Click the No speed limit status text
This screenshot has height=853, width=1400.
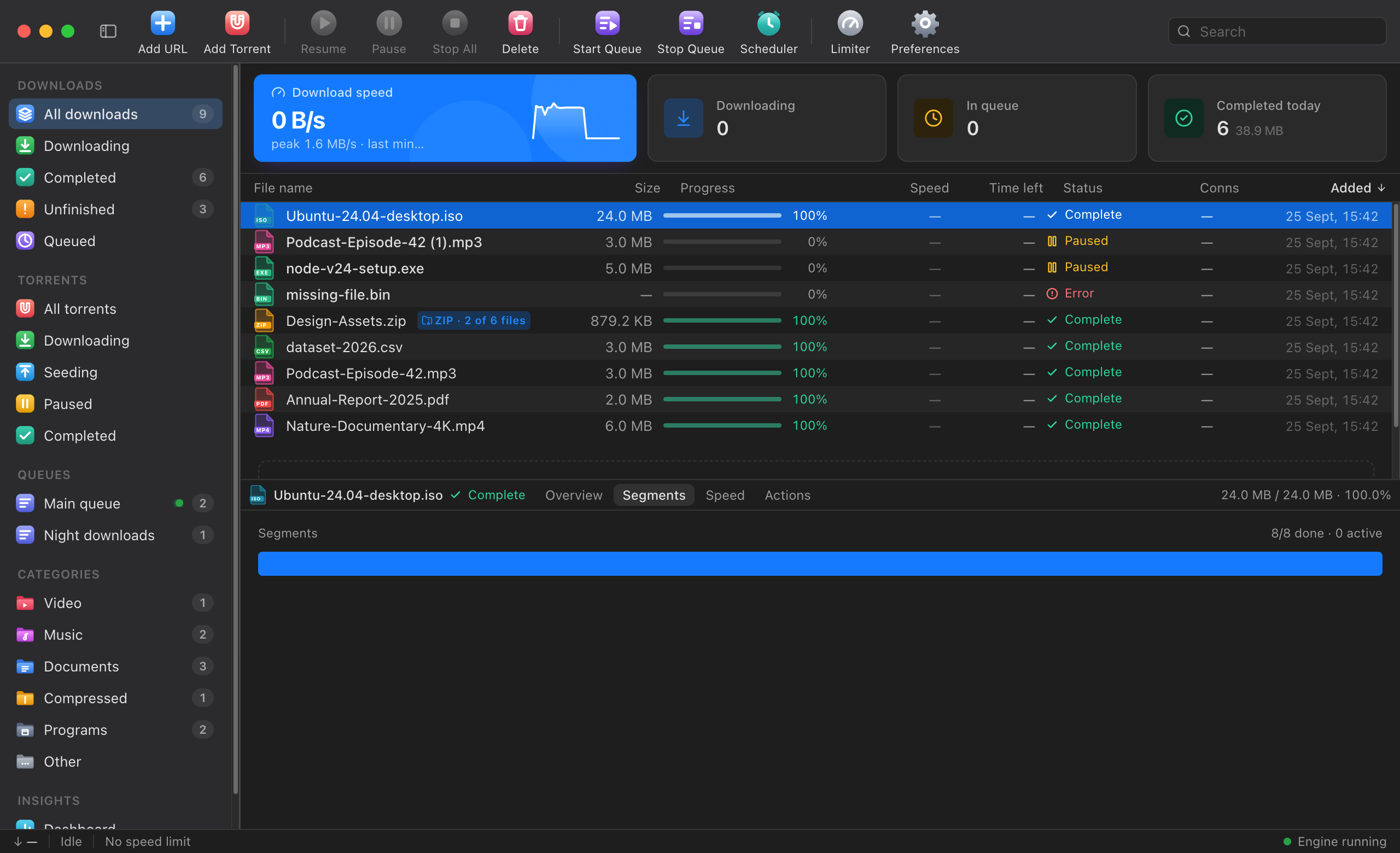coord(148,841)
